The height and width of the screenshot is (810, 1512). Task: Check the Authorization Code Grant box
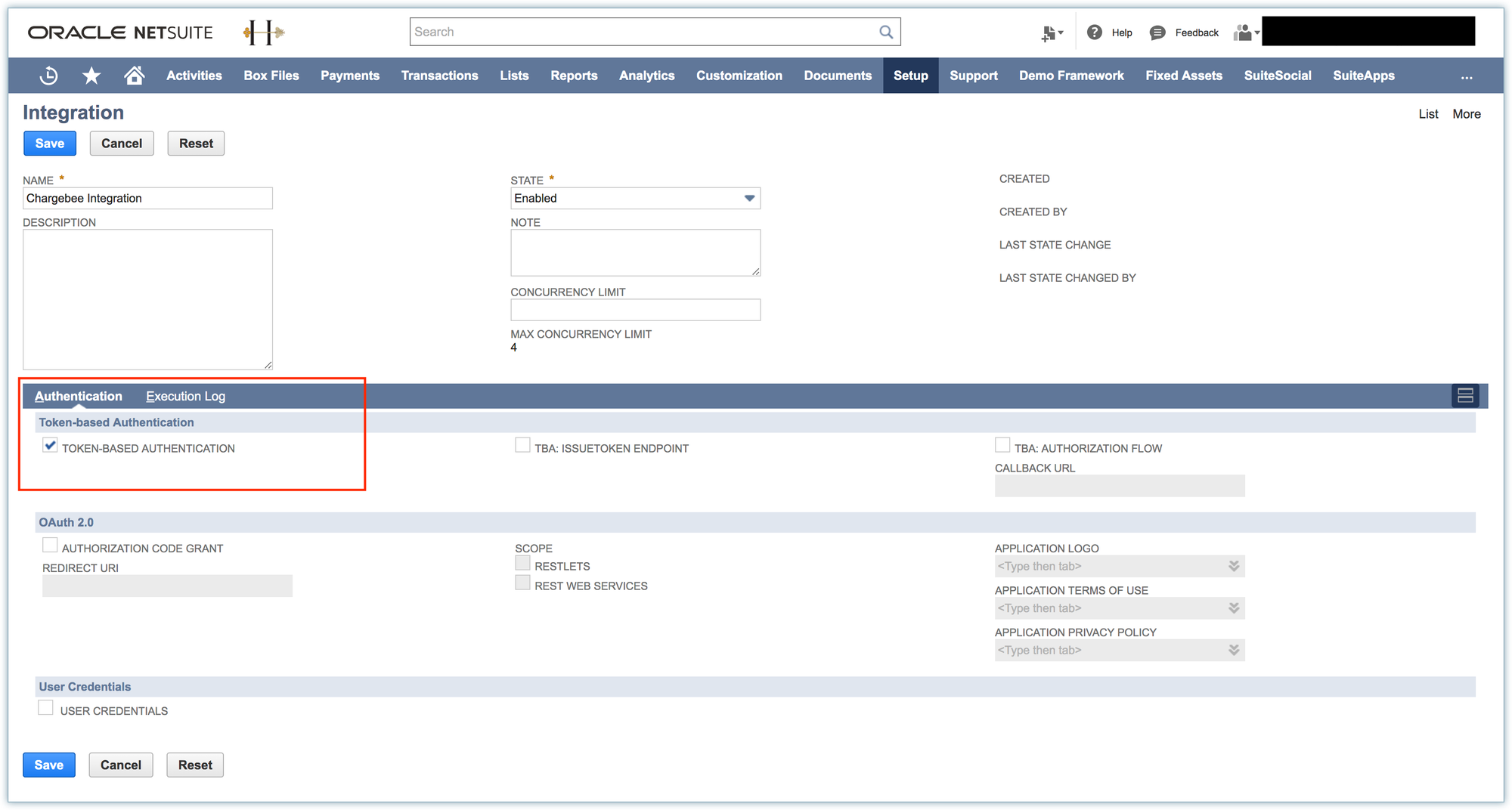click(50, 546)
